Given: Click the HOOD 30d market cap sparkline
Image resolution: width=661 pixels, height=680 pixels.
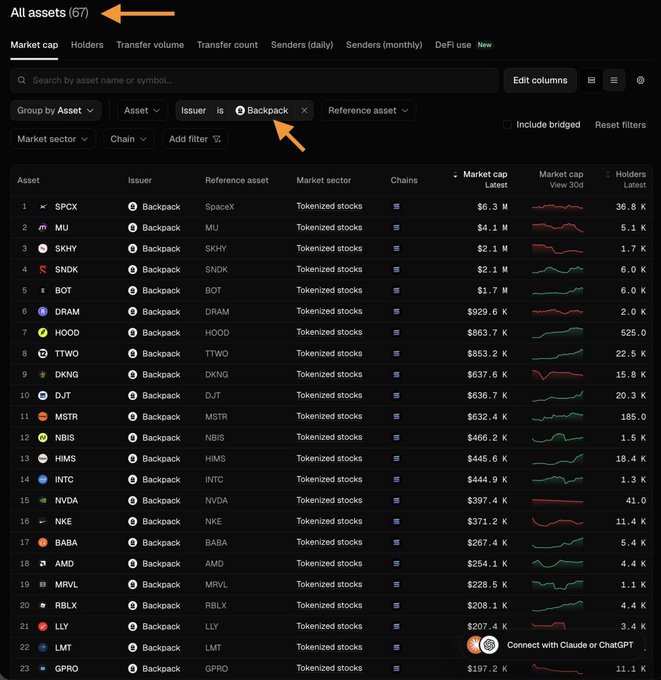Looking at the screenshot, I should [557, 333].
